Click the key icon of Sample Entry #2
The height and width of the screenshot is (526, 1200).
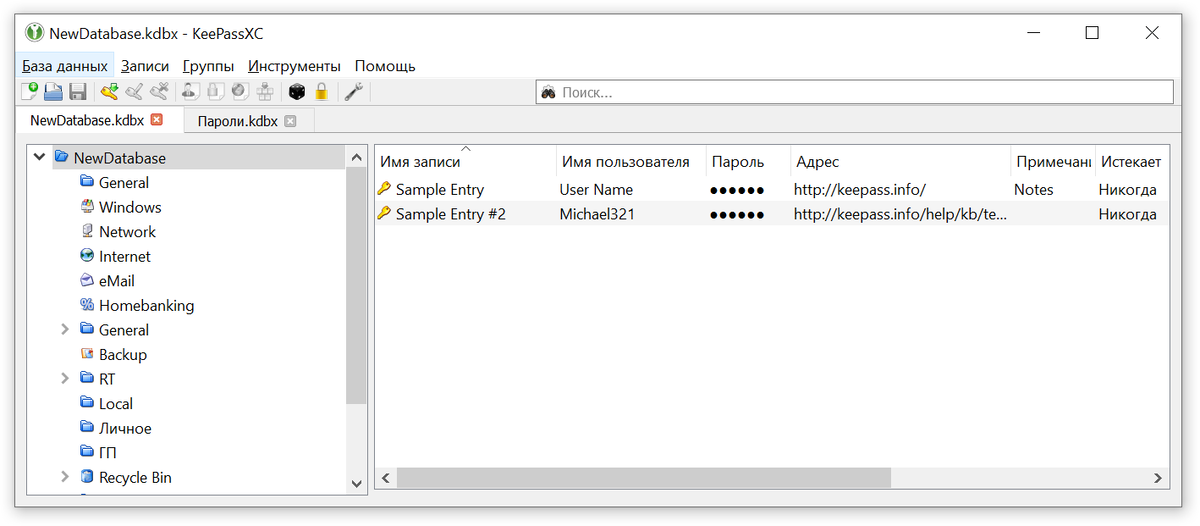[384, 213]
